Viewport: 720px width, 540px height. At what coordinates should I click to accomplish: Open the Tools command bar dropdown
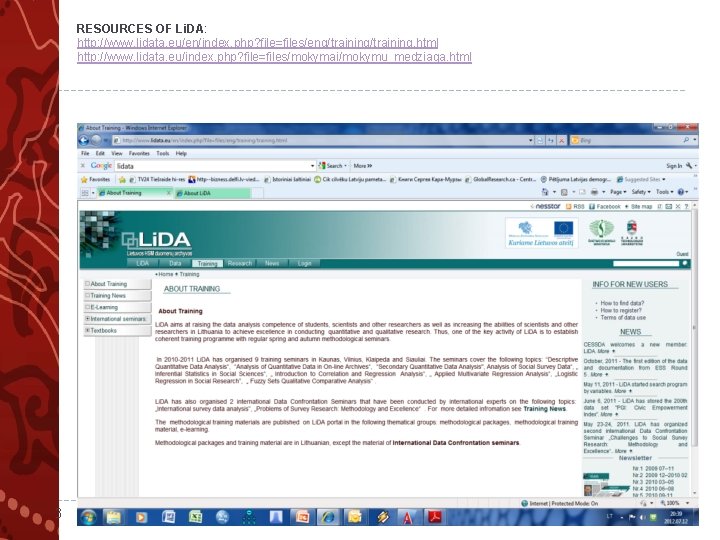coord(665,192)
